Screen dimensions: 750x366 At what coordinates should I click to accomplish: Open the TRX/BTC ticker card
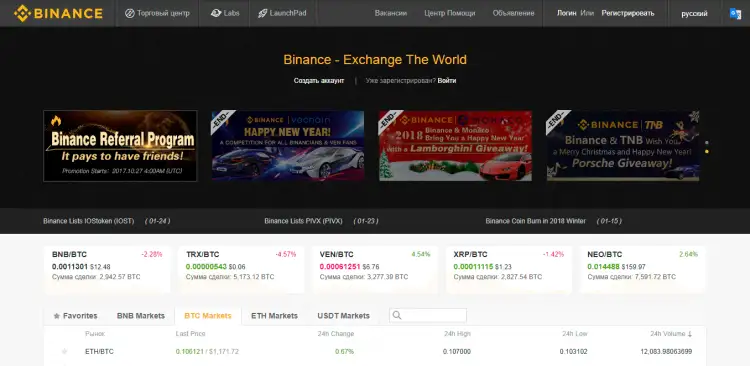click(241, 269)
